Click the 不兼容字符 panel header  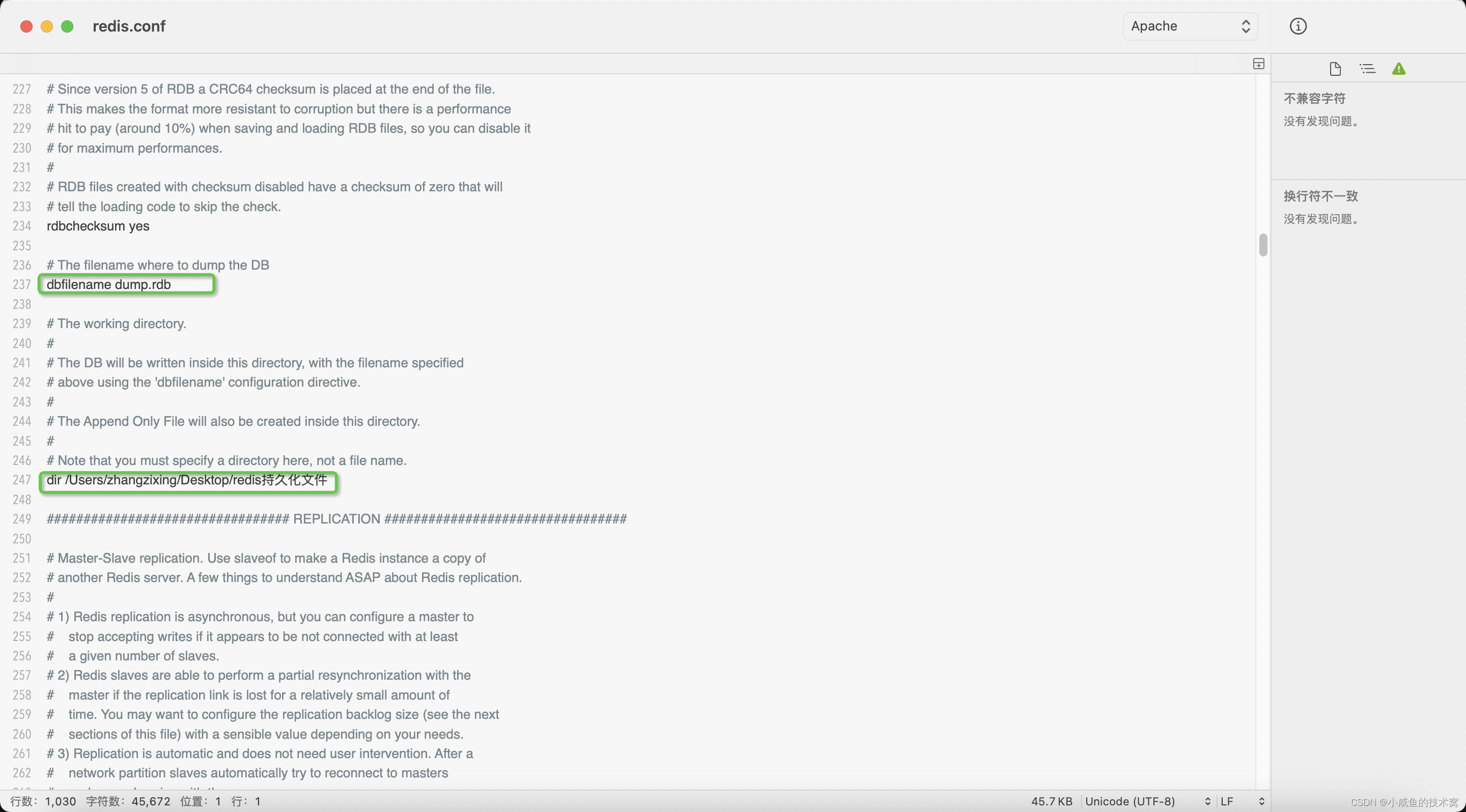1315,97
